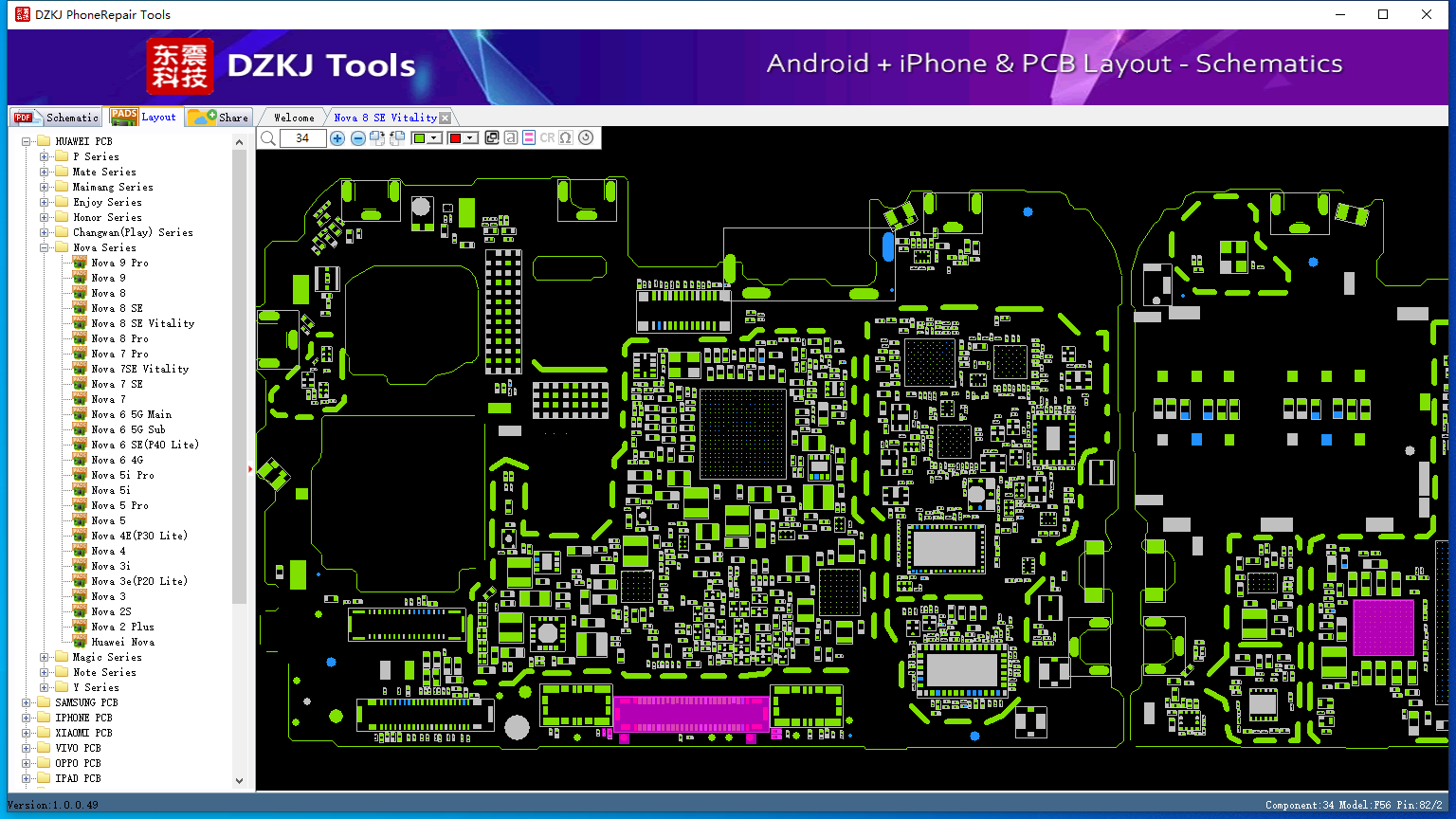This screenshot has height=819, width=1456.
Task: Open the Nova 4E(P30 Lite) layout
Action: pyautogui.click(x=139, y=537)
